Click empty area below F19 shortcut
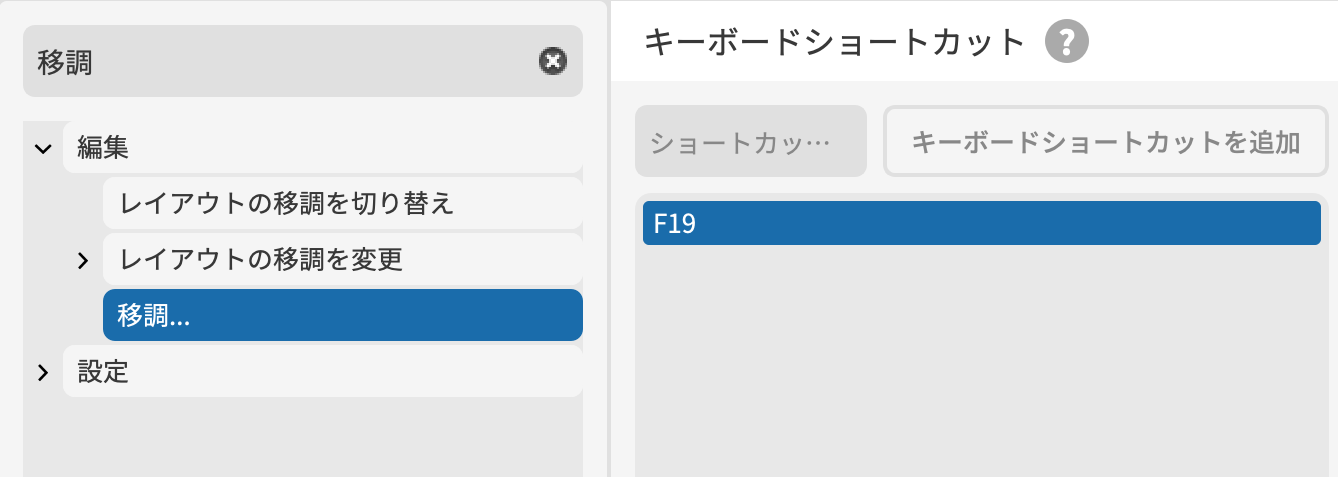Image resolution: width=1338 pixels, height=477 pixels. tap(981, 360)
